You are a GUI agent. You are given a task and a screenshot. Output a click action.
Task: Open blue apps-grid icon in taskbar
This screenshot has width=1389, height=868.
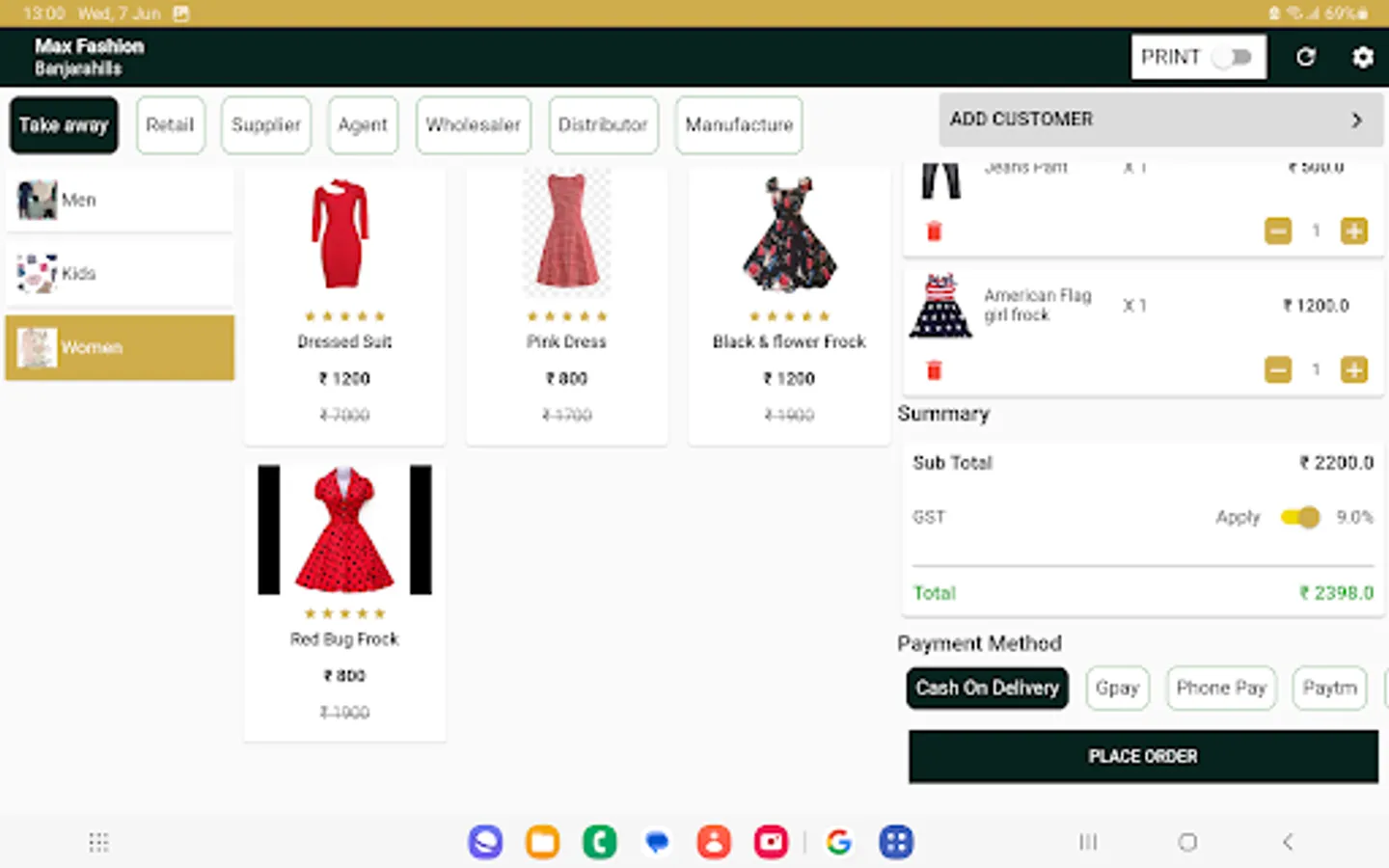pyautogui.click(x=896, y=842)
